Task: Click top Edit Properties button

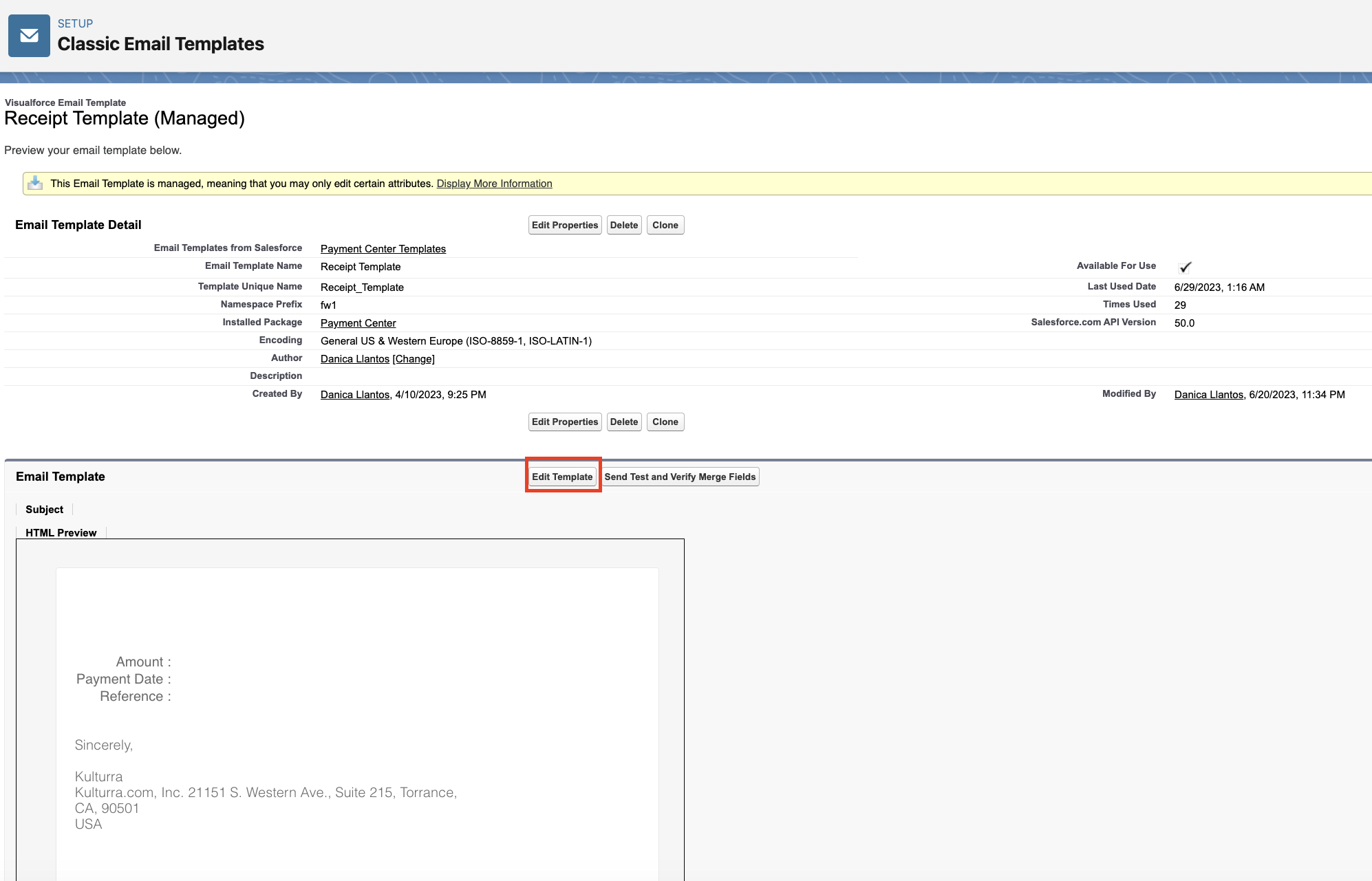Action: (564, 225)
